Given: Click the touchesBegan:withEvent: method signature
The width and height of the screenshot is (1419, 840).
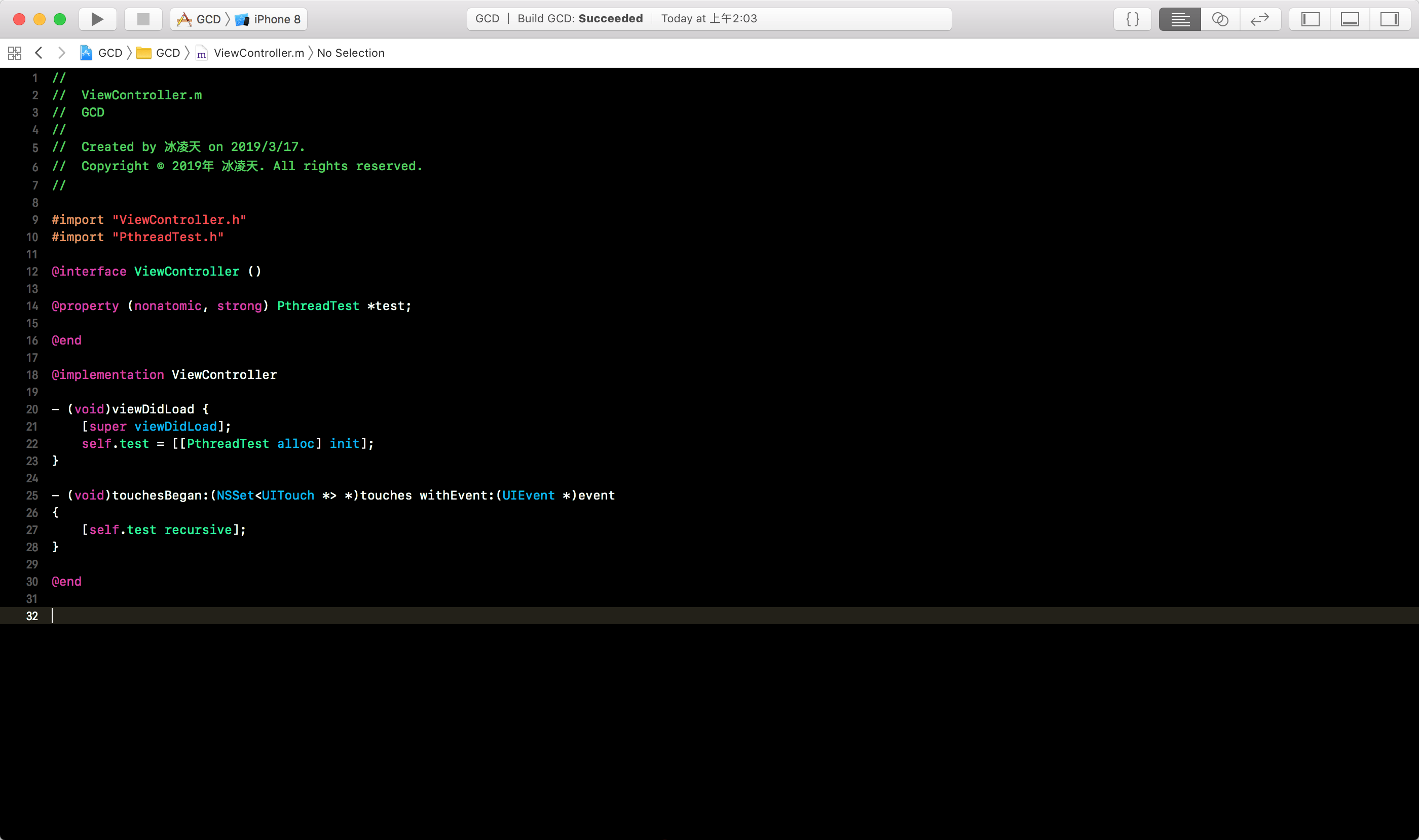Looking at the screenshot, I should [333, 495].
